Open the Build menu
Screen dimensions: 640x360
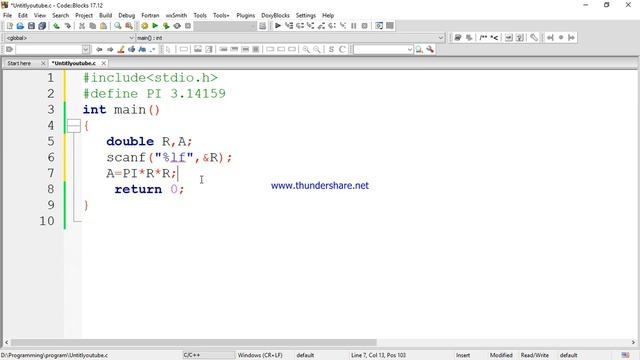[105, 15]
